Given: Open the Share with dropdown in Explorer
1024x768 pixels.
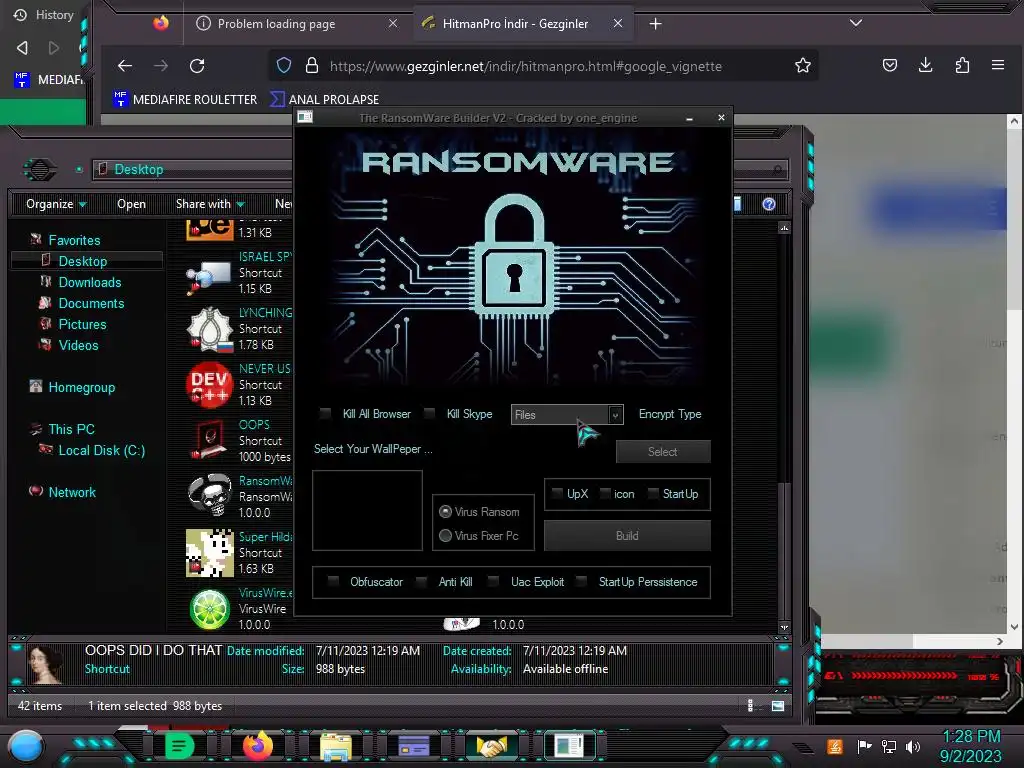Looking at the screenshot, I should click(210, 204).
